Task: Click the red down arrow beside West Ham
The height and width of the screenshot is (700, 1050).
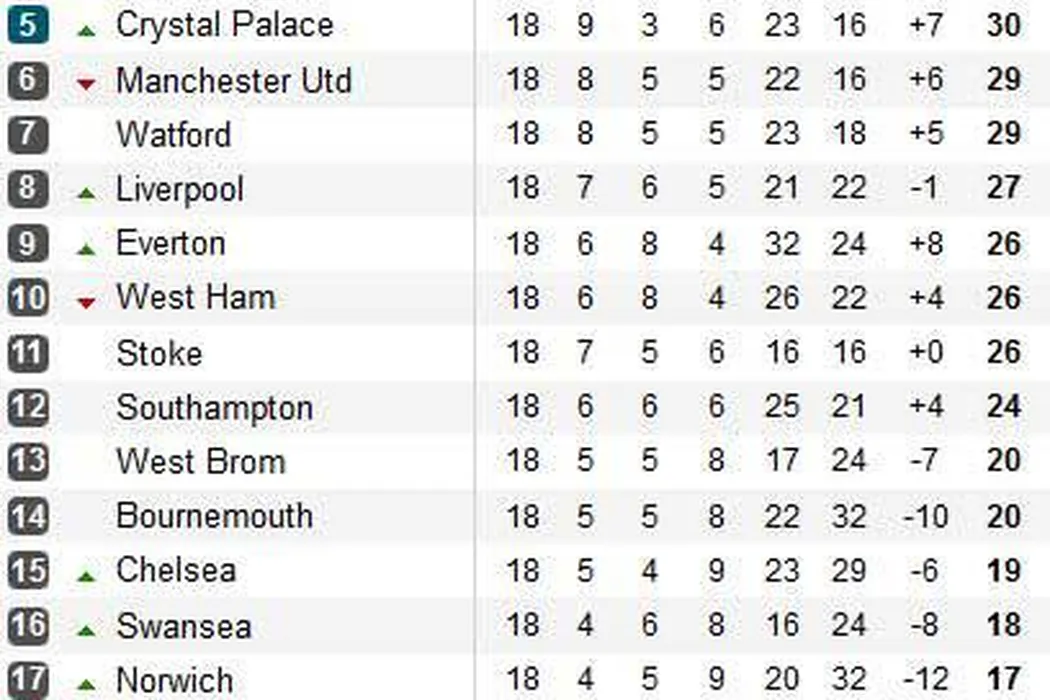Action: (x=87, y=302)
